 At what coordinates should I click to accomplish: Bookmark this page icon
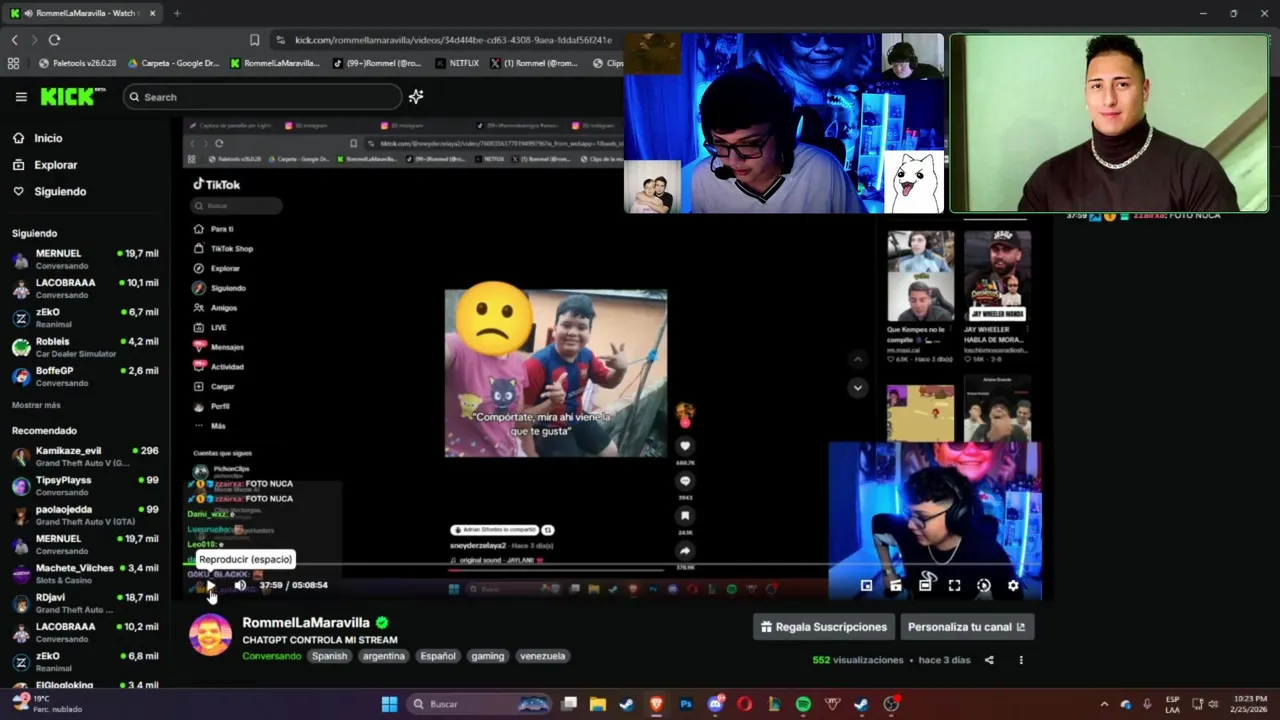pyautogui.click(x=254, y=40)
